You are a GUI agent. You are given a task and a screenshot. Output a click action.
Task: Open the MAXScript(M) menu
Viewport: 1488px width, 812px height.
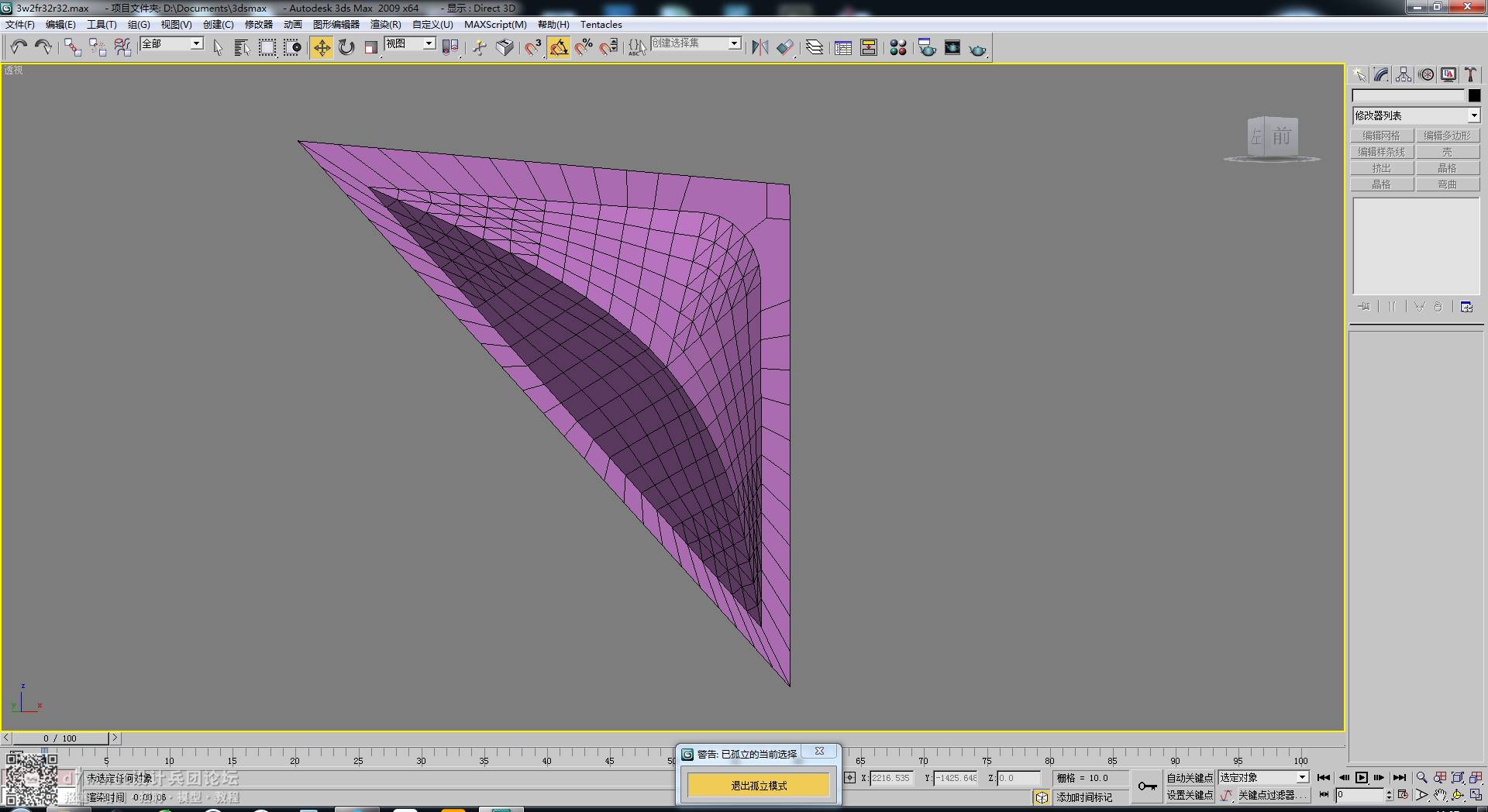[495, 25]
